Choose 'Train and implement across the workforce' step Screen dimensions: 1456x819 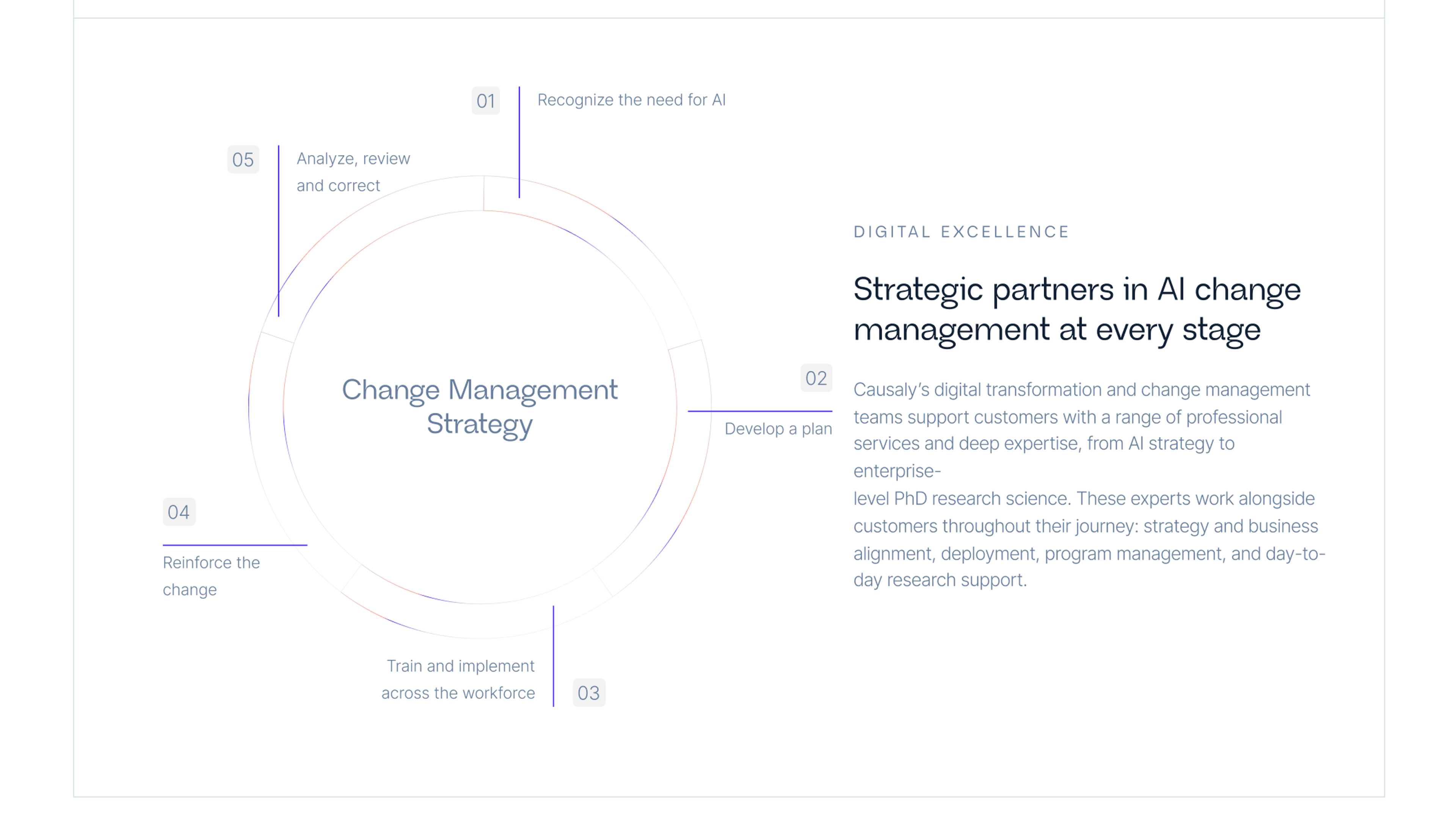point(458,679)
